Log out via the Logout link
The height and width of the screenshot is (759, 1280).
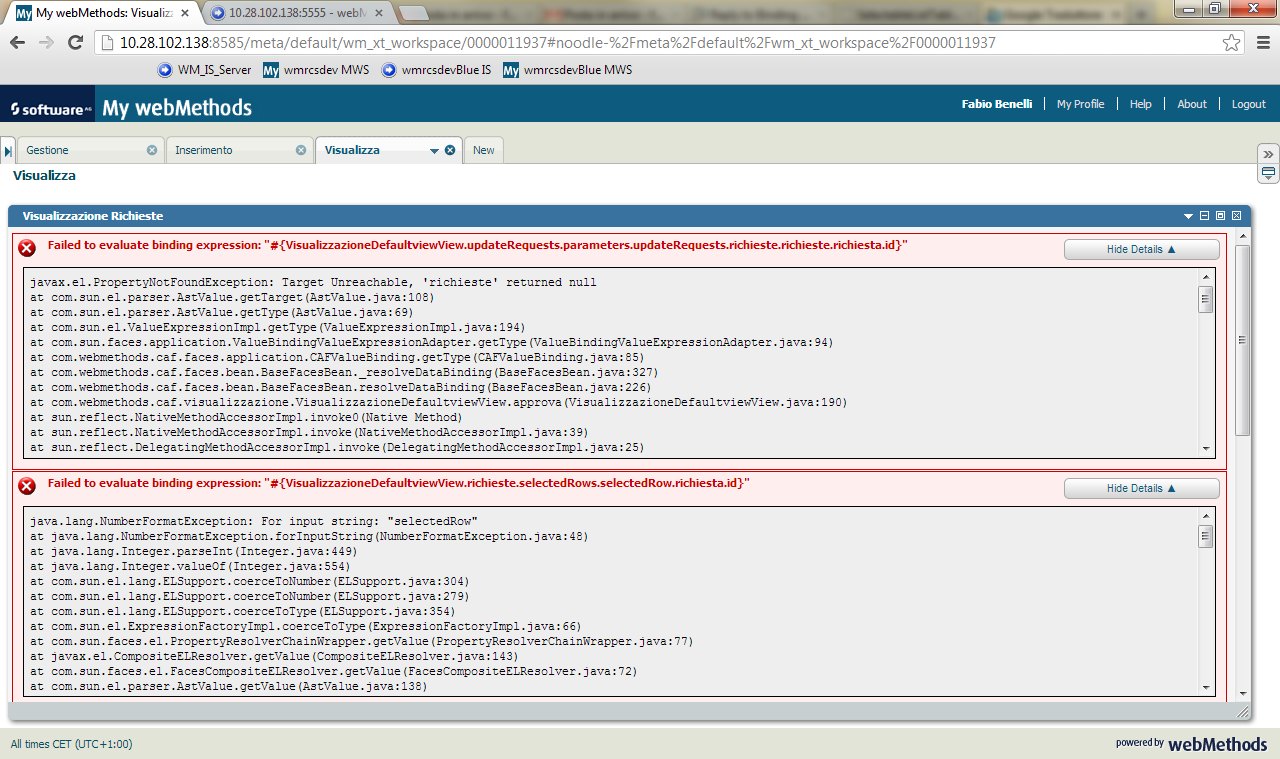point(1249,104)
